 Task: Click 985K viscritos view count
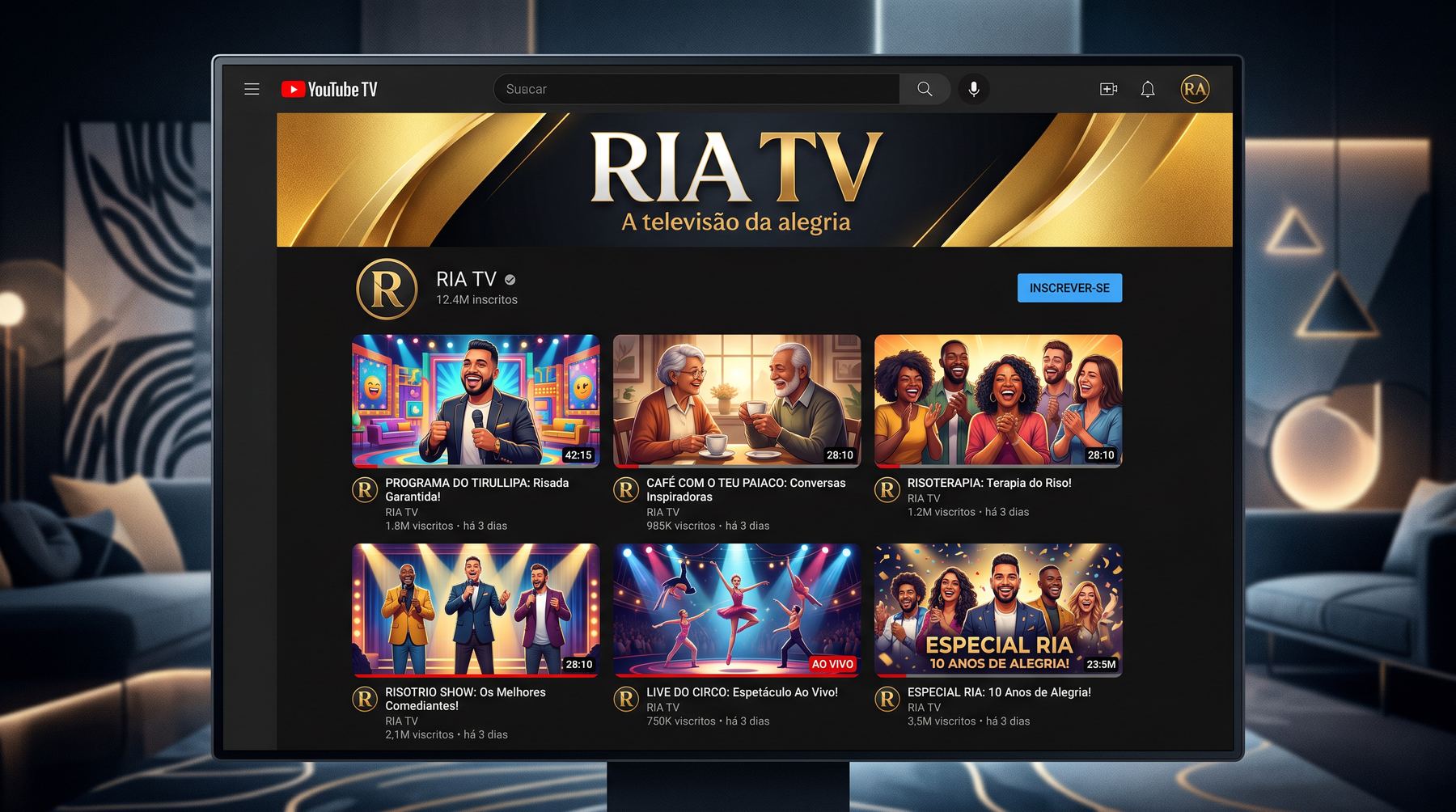coord(681,526)
